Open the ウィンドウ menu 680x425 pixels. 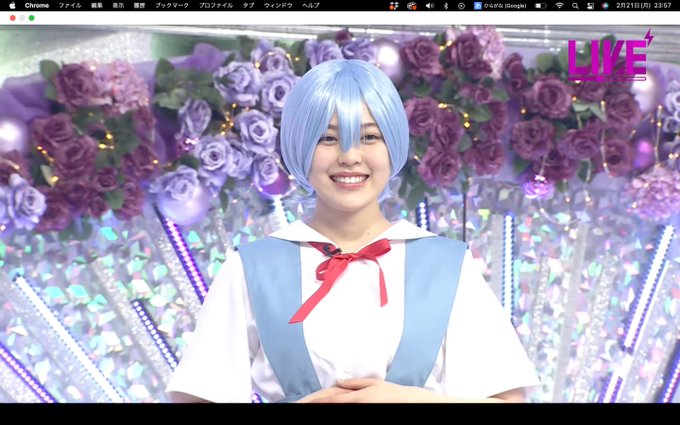[x=278, y=6]
